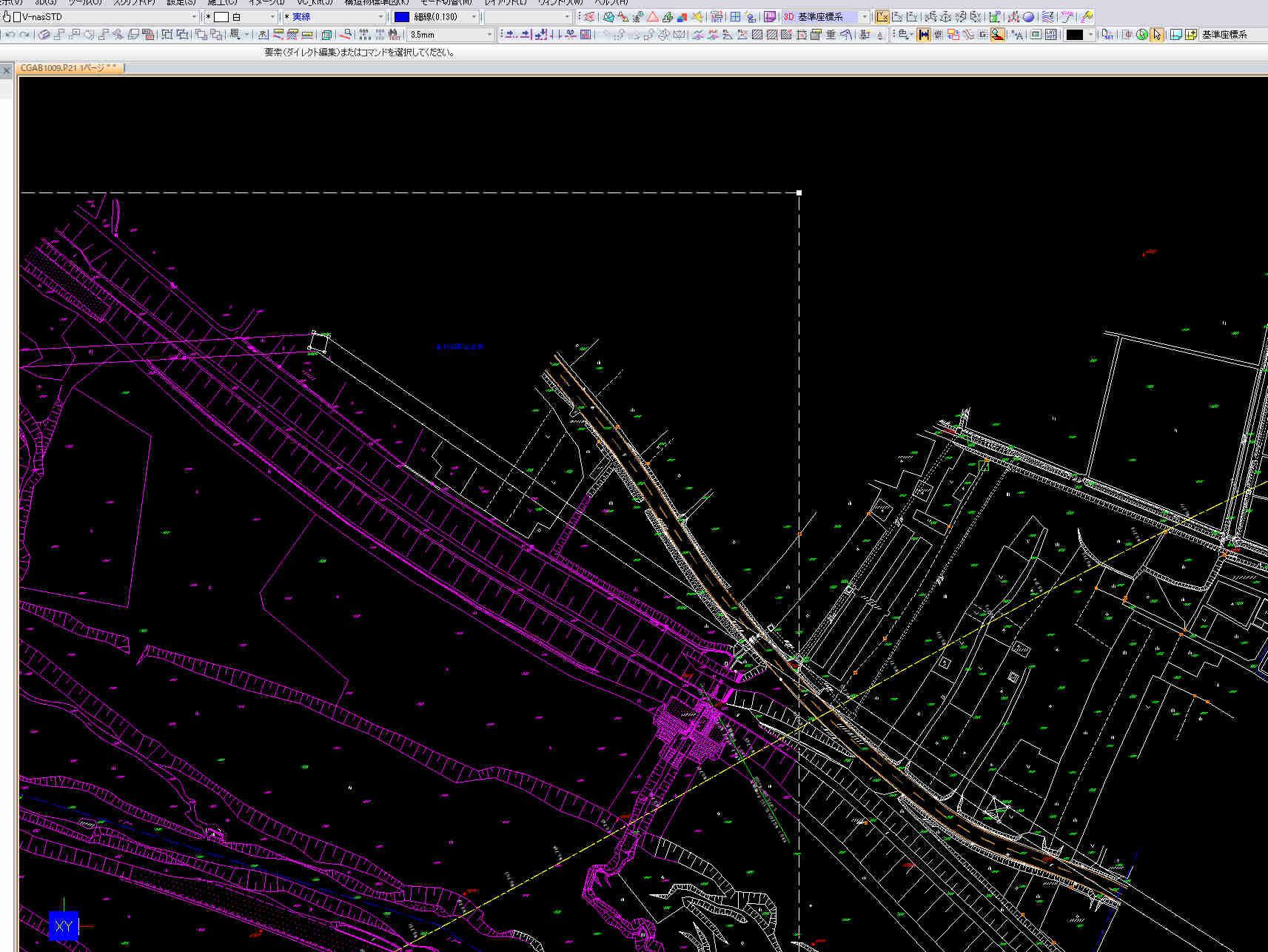The width and height of the screenshot is (1268, 952).
Task: Select the red triangle tool icon
Action: [x=652, y=16]
